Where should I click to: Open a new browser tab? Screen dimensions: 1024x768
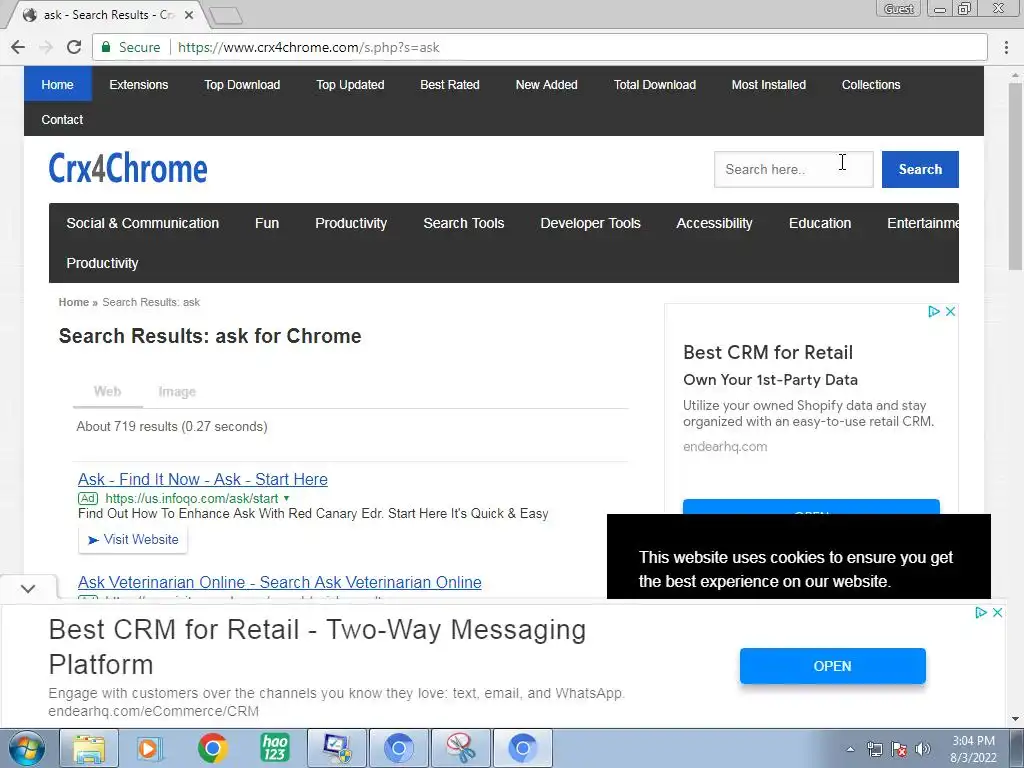(x=227, y=16)
